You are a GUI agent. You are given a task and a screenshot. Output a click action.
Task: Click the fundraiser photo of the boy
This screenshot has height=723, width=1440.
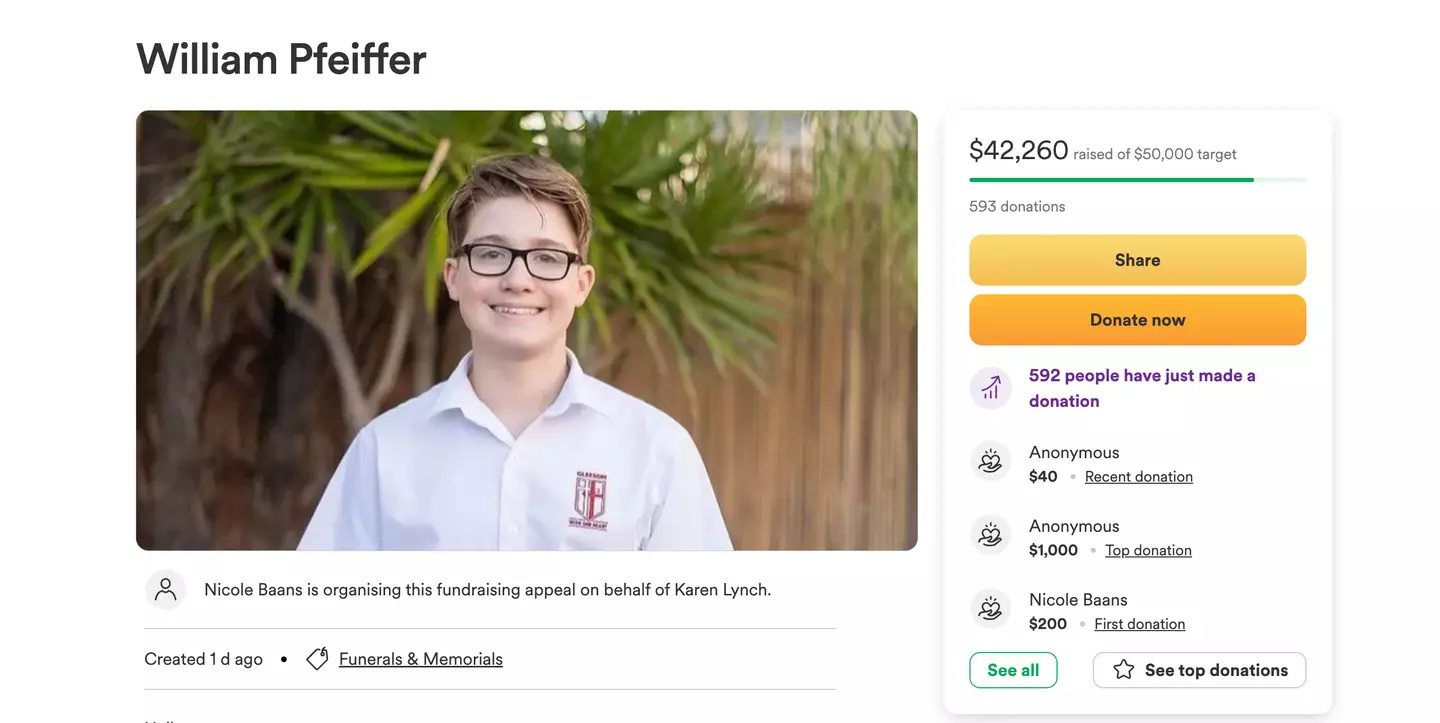[526, 330]
